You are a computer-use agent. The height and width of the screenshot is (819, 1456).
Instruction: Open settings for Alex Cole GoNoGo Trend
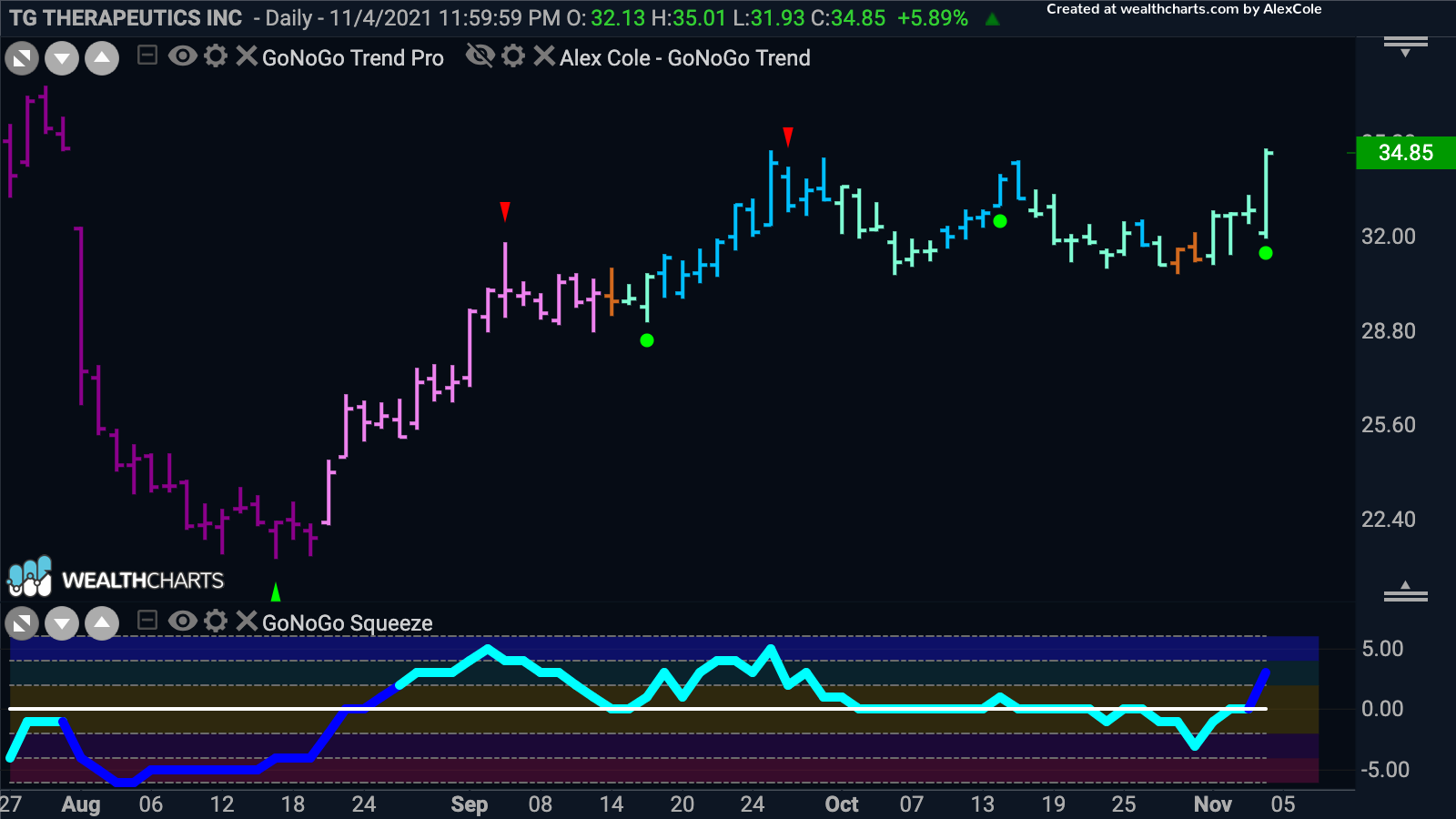513,56
